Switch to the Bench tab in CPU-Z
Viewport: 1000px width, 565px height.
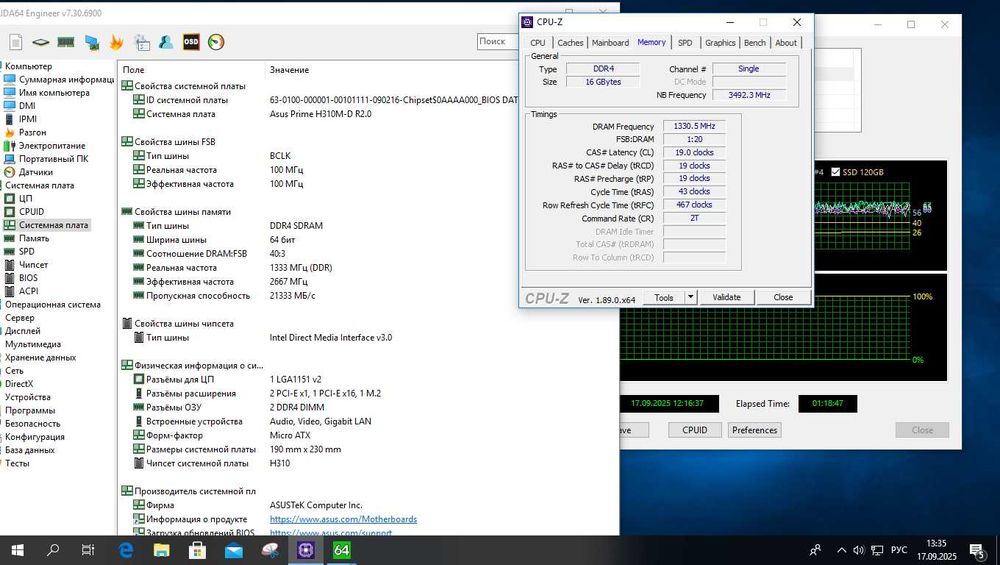point(754,43)
